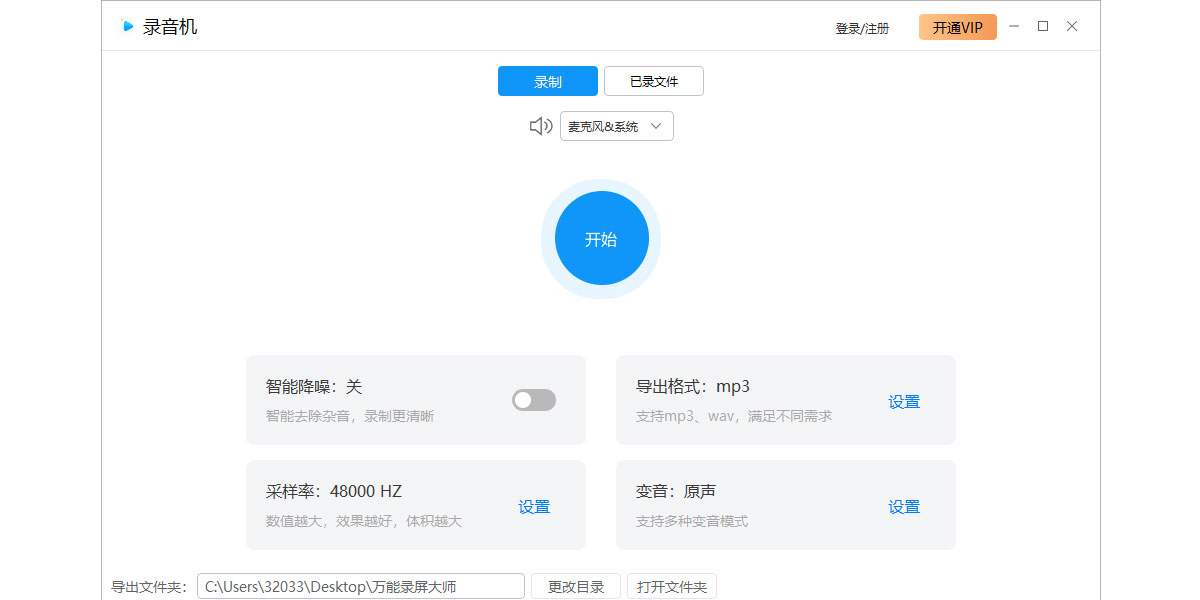Image resolution: width=1200 pixels, height=600 pixels.
Task: Click the 打开文件夹 button
Action: tap(672, 587)
